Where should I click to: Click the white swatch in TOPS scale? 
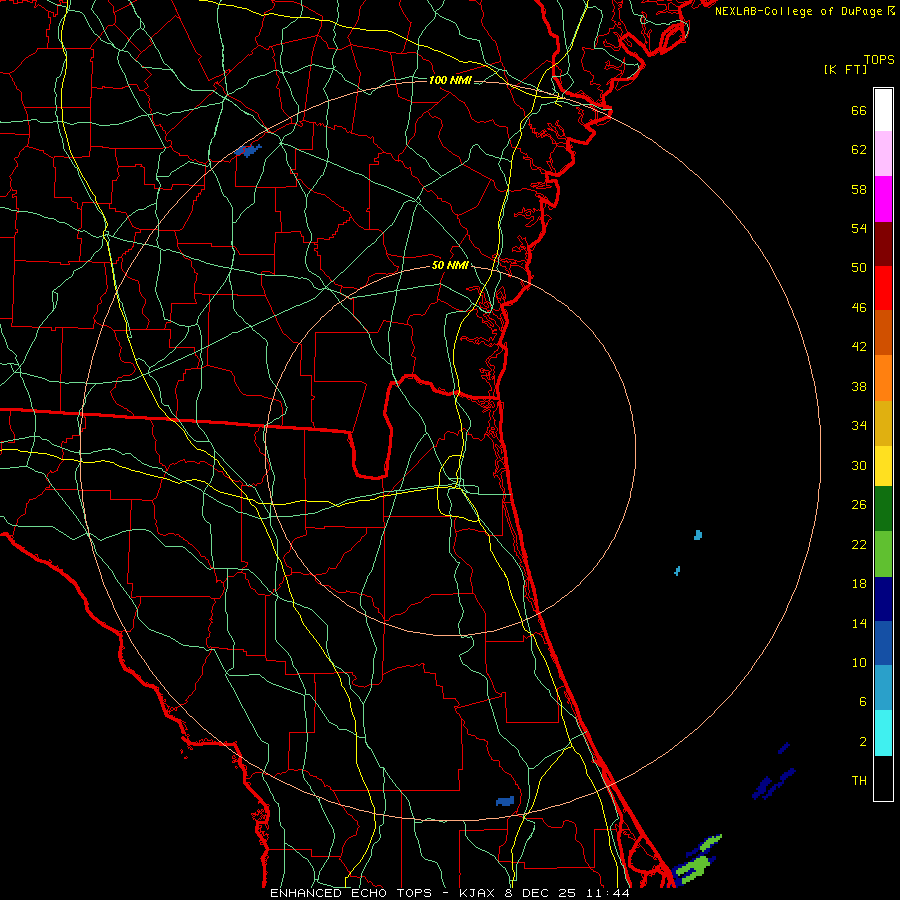[x=883, y=110]
